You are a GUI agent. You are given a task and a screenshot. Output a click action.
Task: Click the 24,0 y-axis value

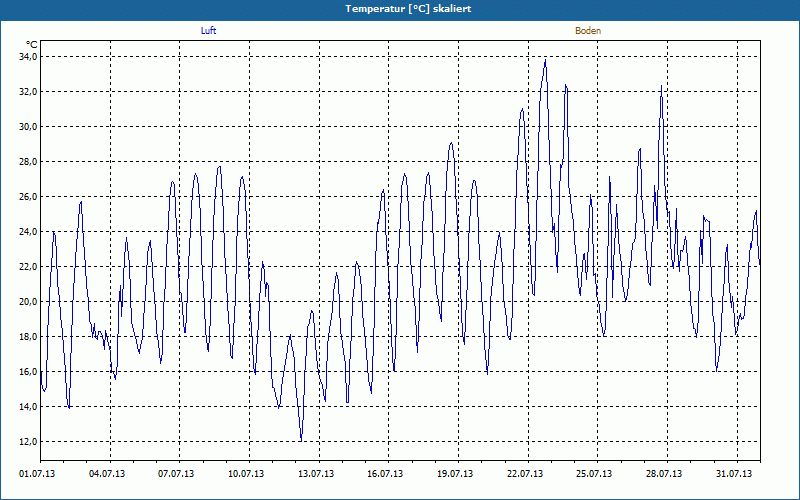(x=29, y=232)
